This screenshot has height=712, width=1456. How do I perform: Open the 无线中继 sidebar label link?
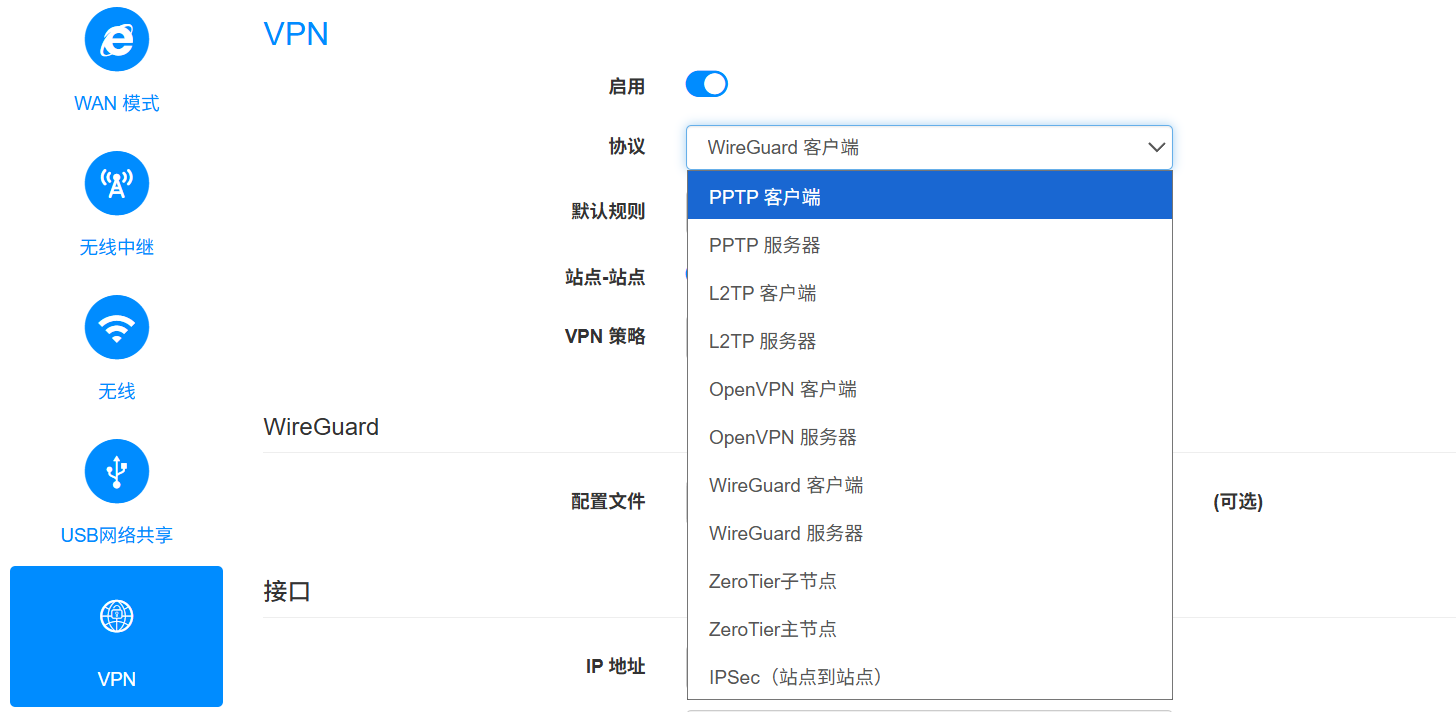pyautogui.click(x=117, y=247)
